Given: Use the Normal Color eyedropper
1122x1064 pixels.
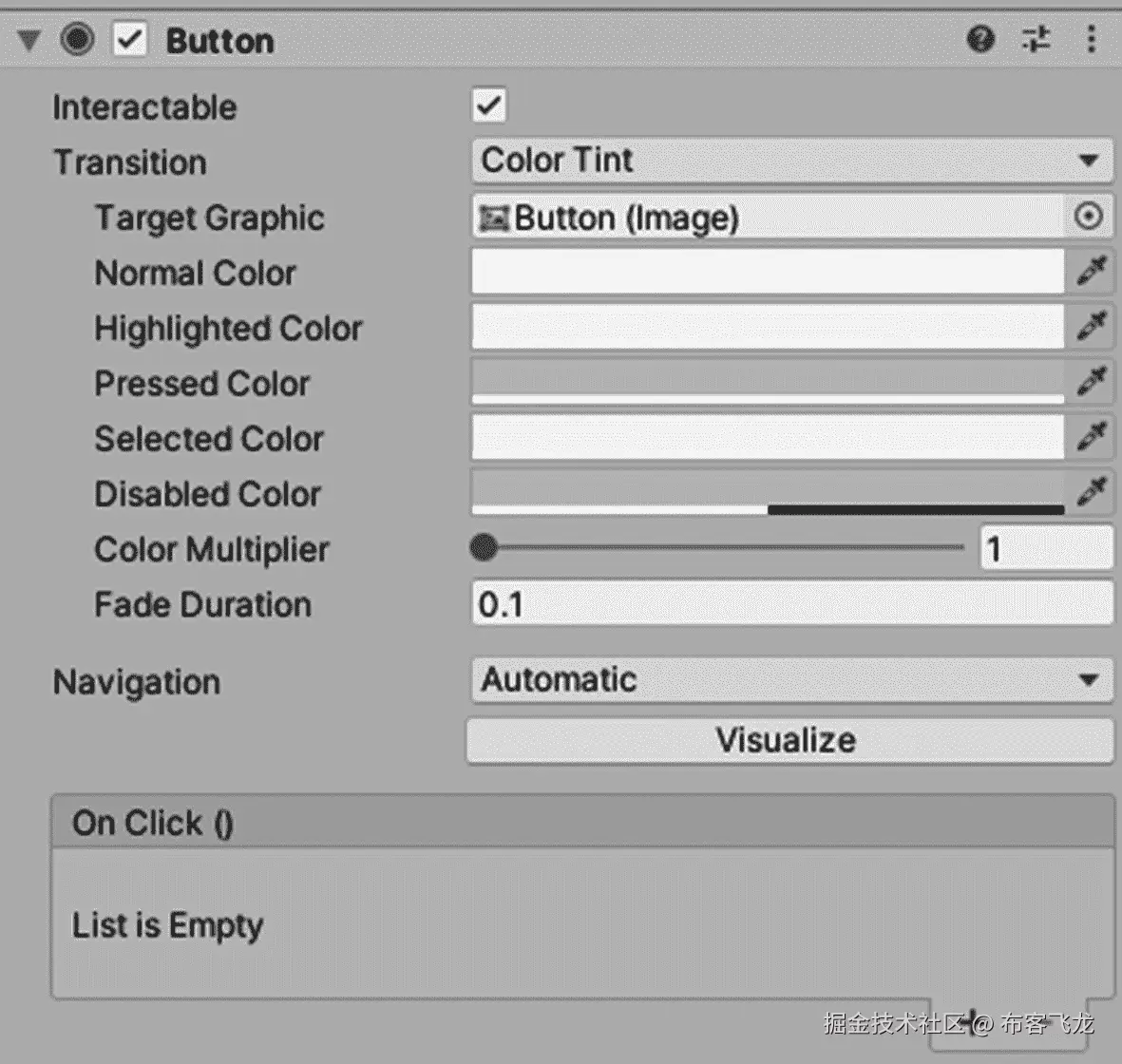Looking at the screenshot, I should pyautogui.click(x=1092, y=271).
